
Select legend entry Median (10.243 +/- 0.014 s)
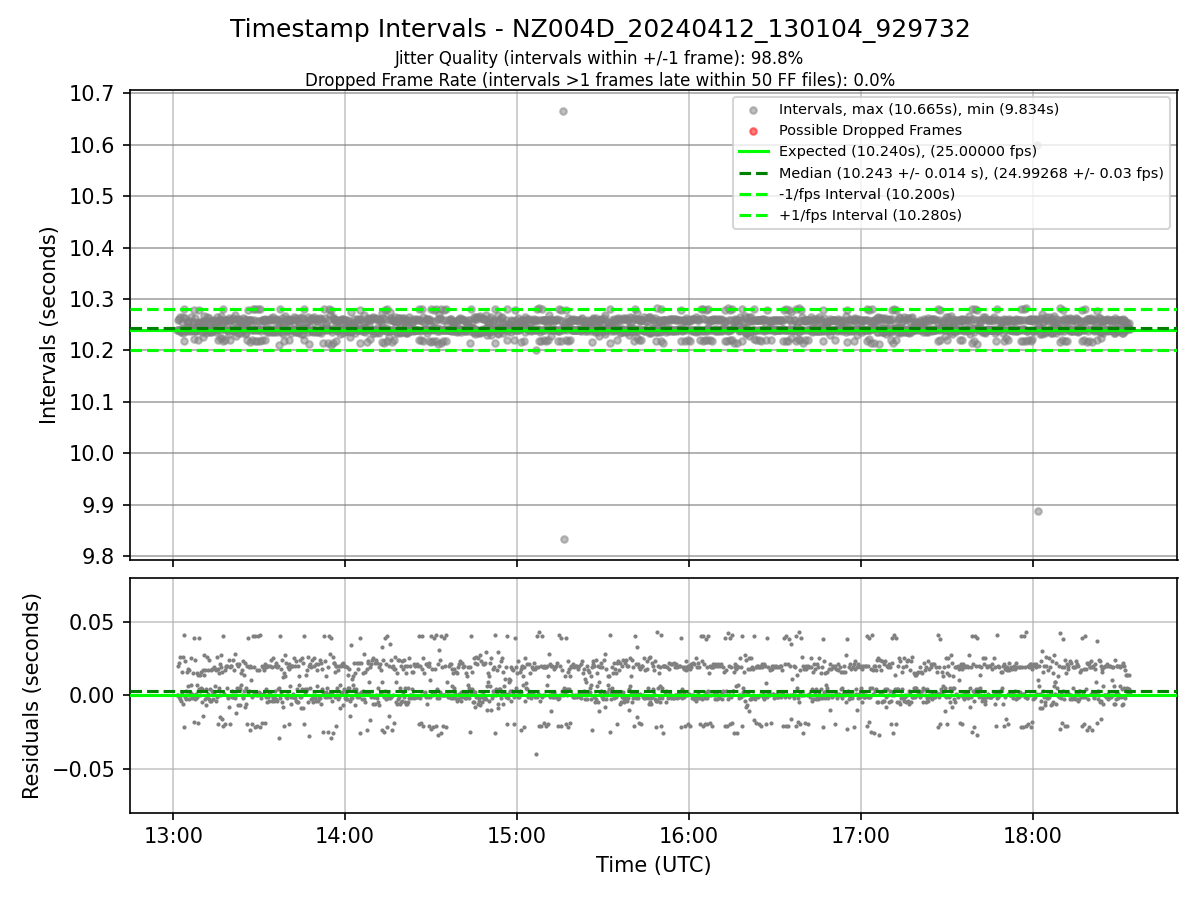pyautogui.click(x=970, y=173)
